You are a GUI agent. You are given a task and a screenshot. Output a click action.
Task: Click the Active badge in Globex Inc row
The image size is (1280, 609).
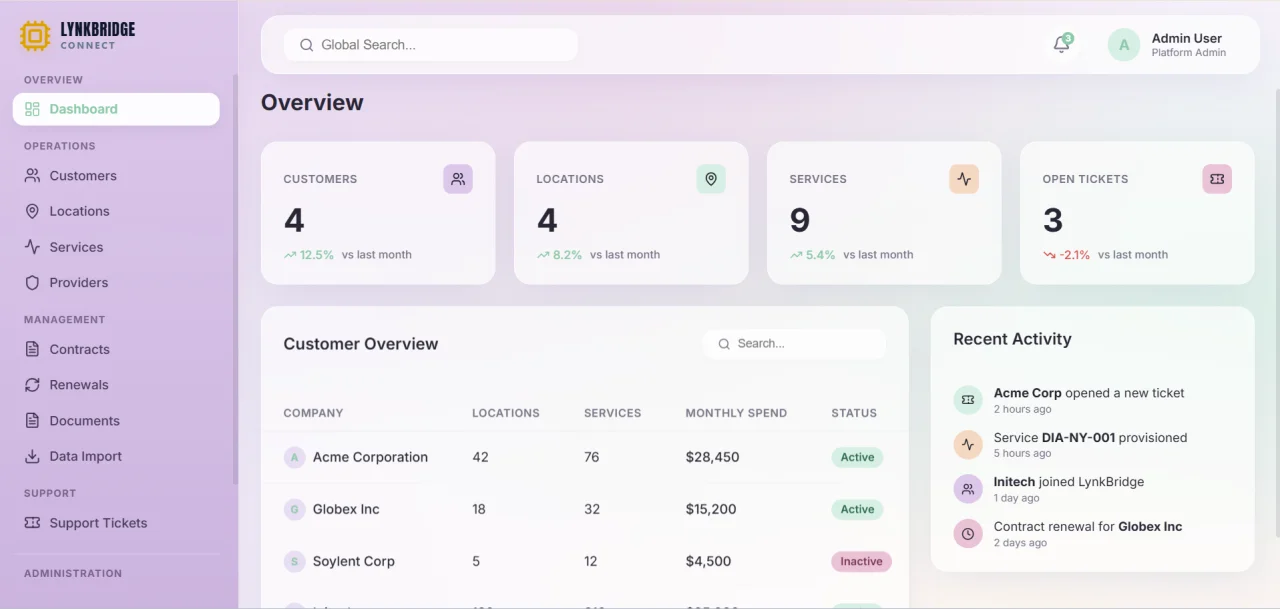857,510
